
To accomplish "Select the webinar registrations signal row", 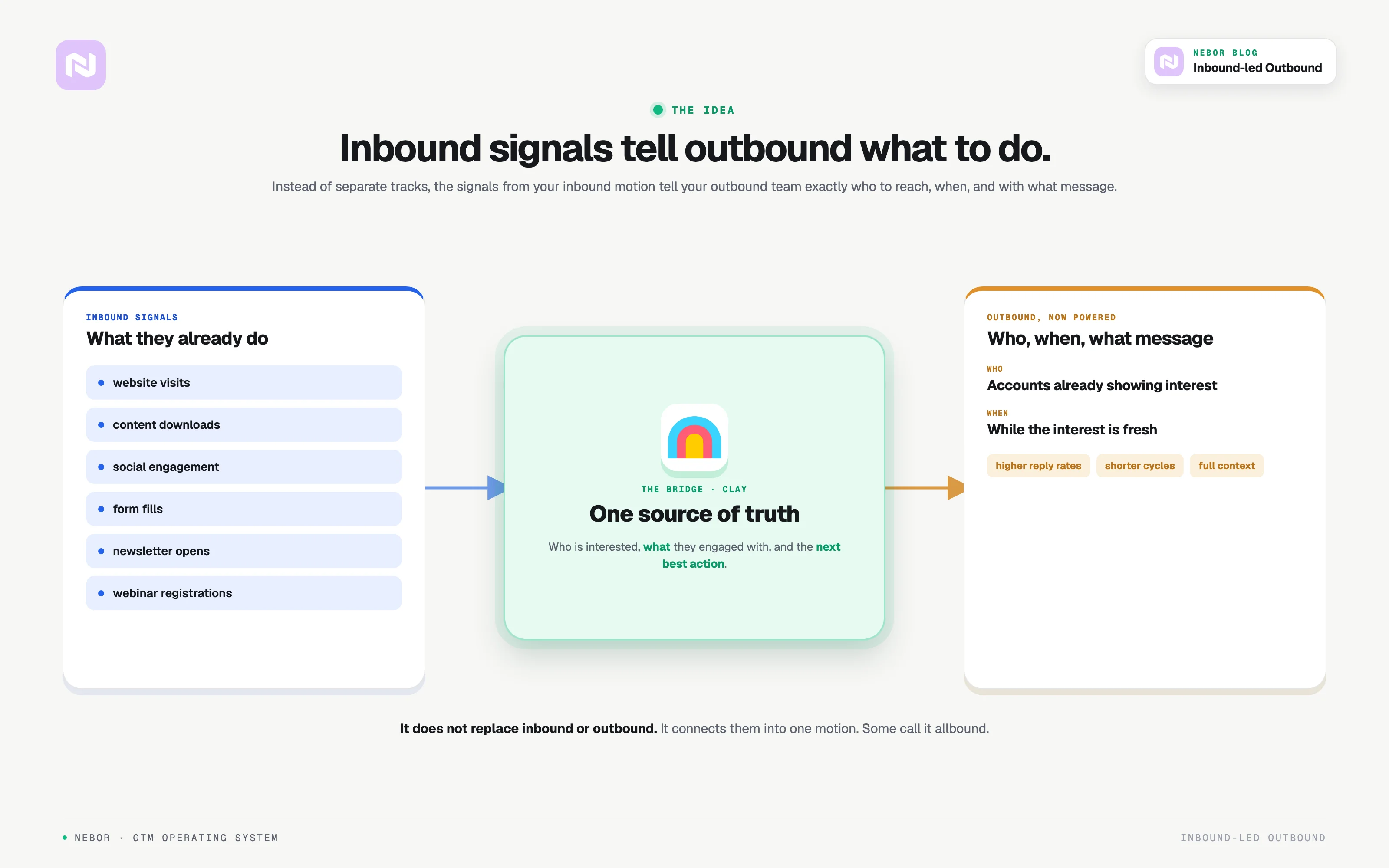I will click(x=244, y=593).
